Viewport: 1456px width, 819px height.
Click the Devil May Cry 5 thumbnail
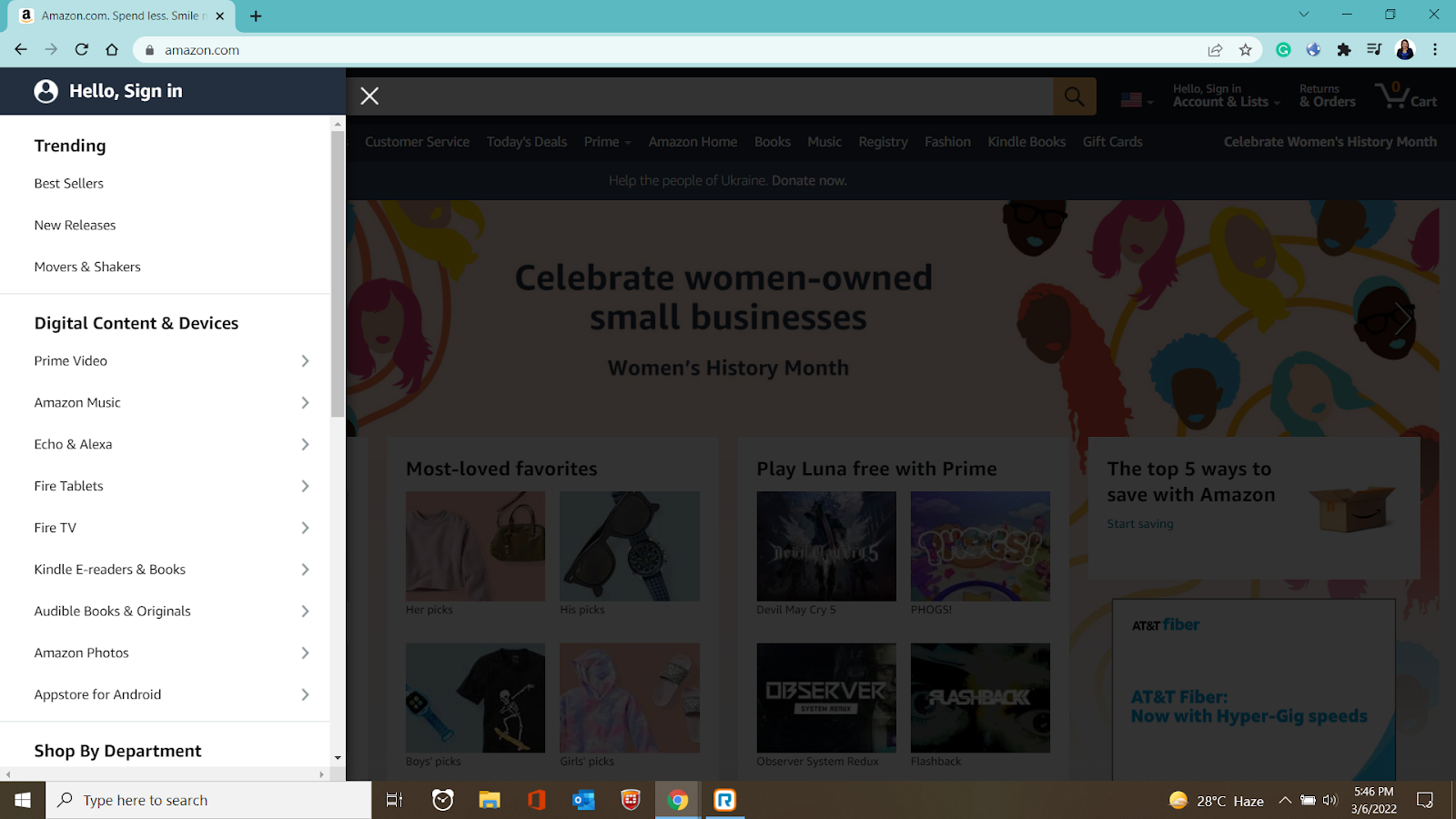coord(826,546)
